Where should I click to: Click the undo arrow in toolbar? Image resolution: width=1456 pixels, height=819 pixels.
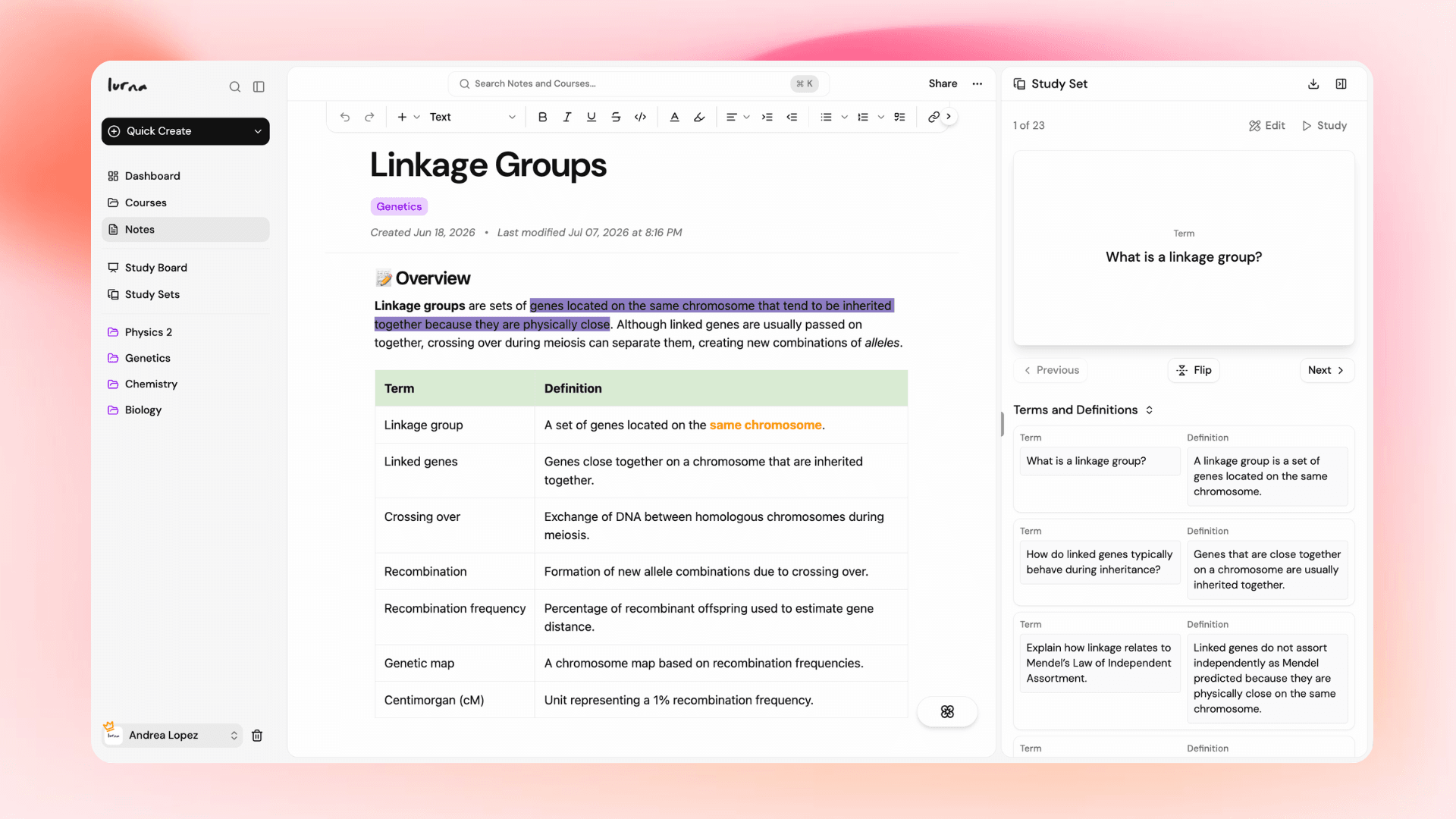(x=345, y=117)
